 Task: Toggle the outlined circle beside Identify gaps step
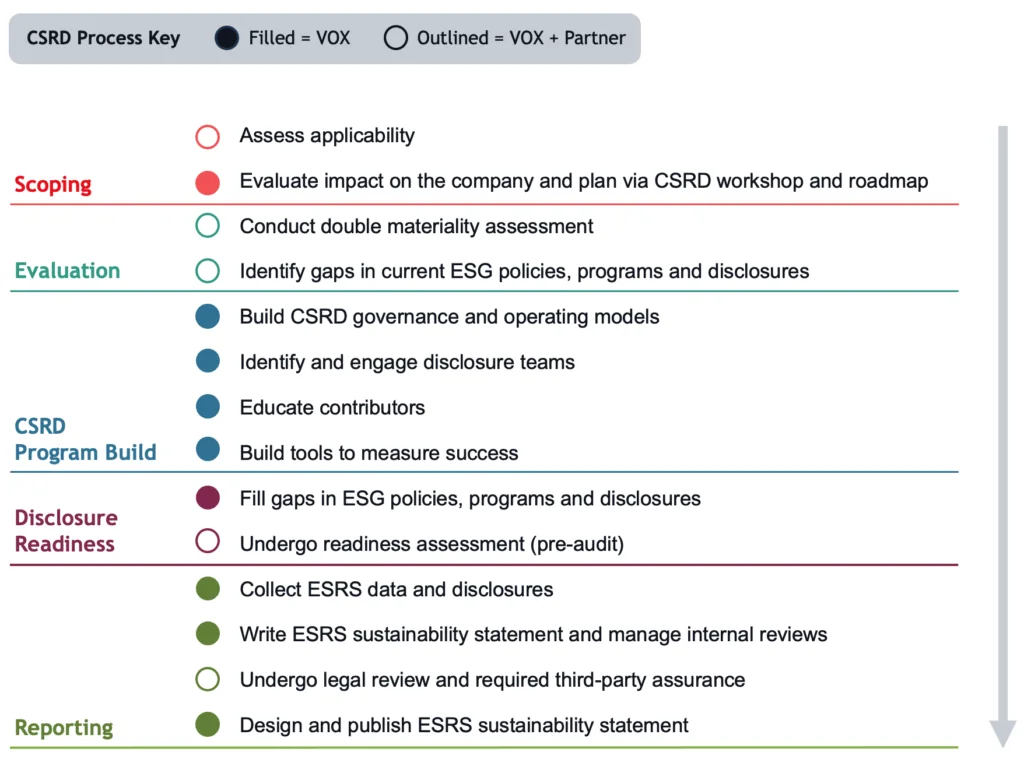tap(207, 270)
